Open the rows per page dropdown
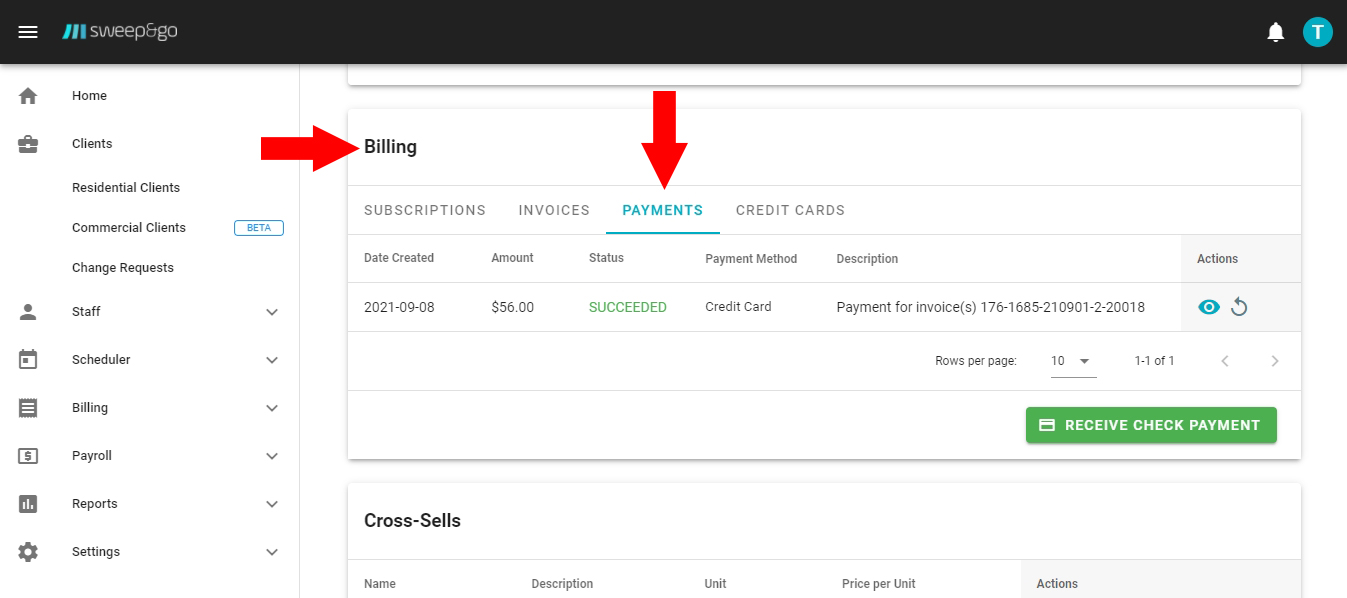 coord(1072,361)
